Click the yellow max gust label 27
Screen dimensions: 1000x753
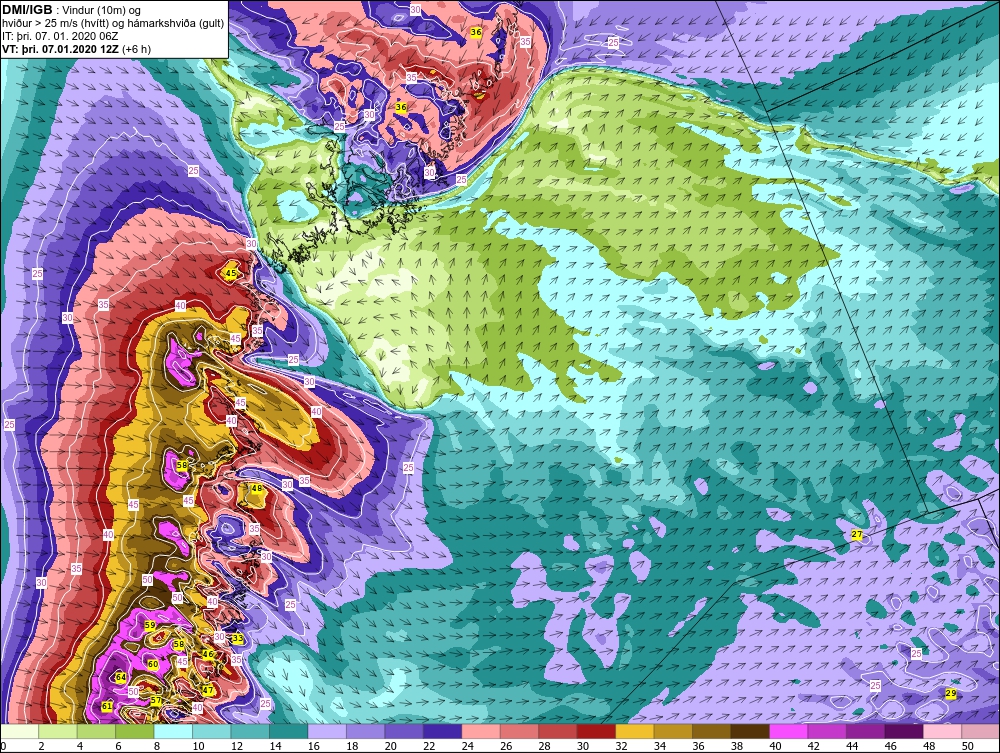tap(857, 535)
